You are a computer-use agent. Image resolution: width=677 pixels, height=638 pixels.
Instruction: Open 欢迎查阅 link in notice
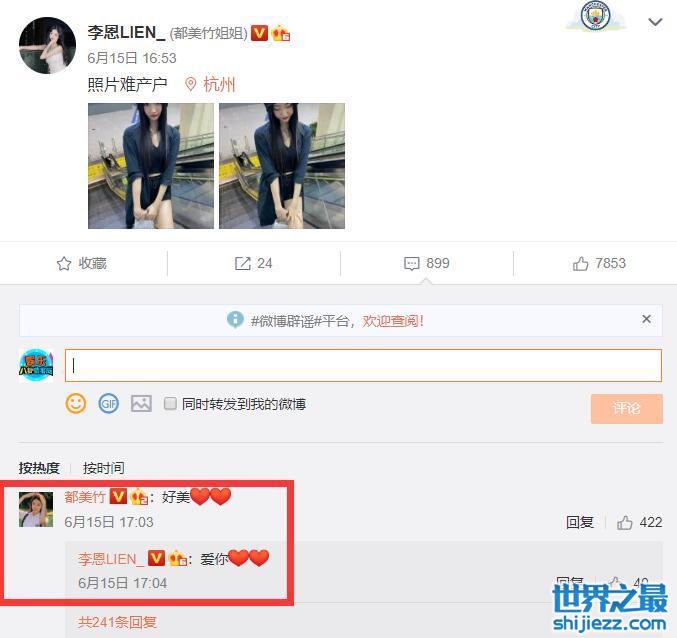pyautogui.click(x=392, y=321)
